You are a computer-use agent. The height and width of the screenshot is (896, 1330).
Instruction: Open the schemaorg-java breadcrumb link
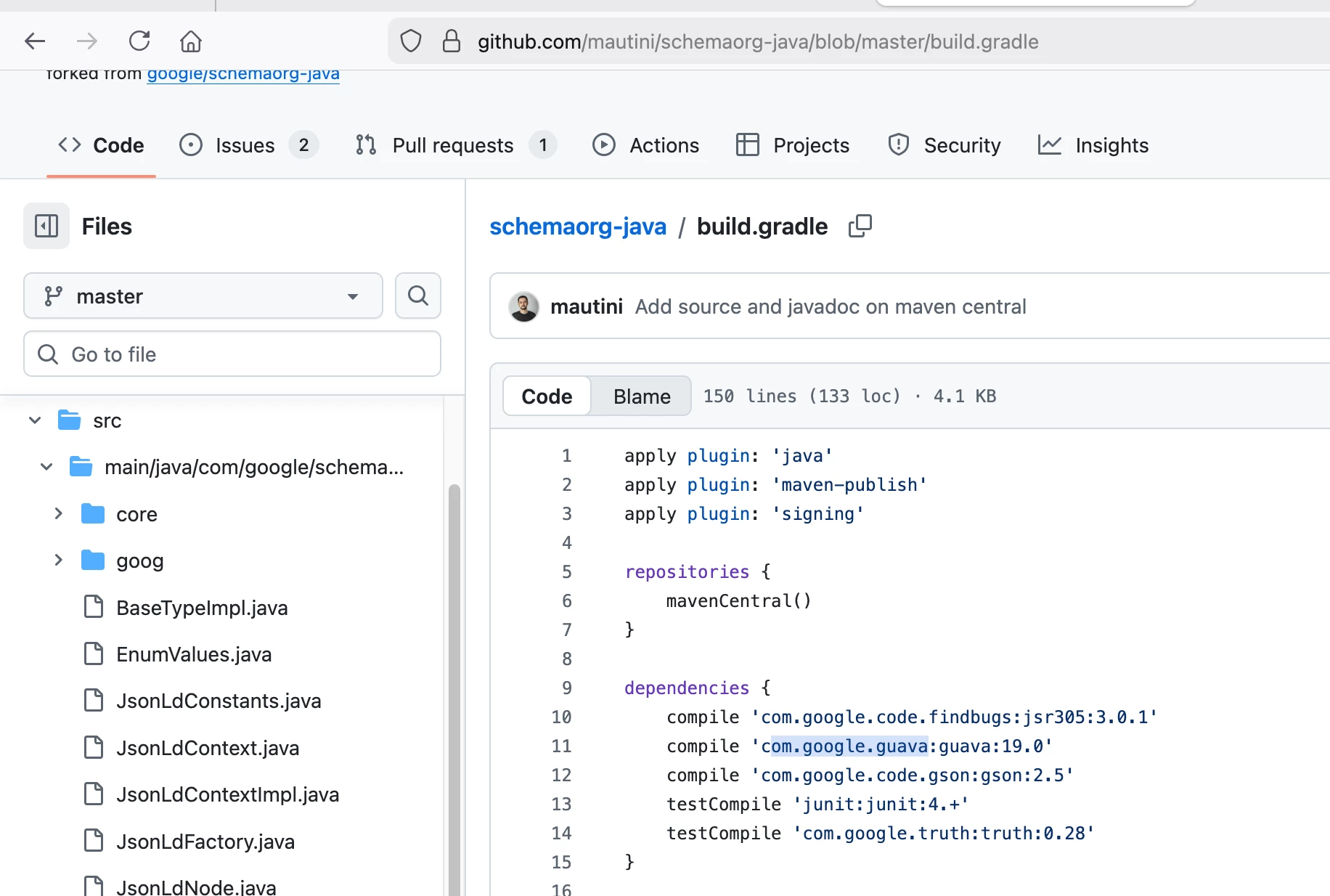(578, 227)
